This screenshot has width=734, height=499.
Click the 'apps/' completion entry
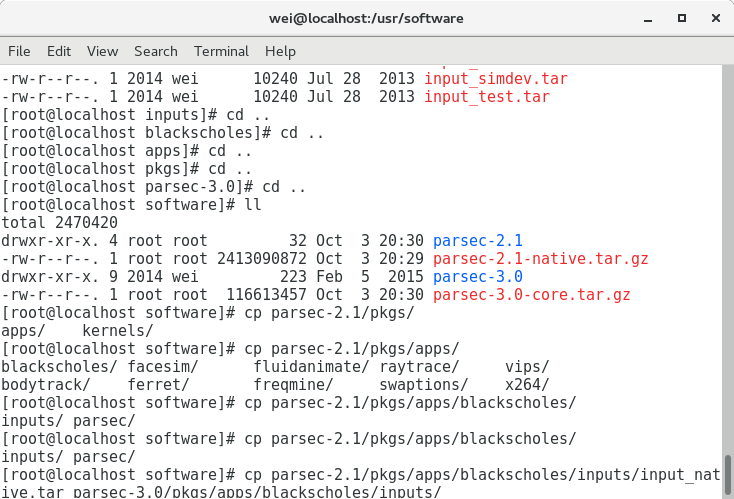pos(23,332)
